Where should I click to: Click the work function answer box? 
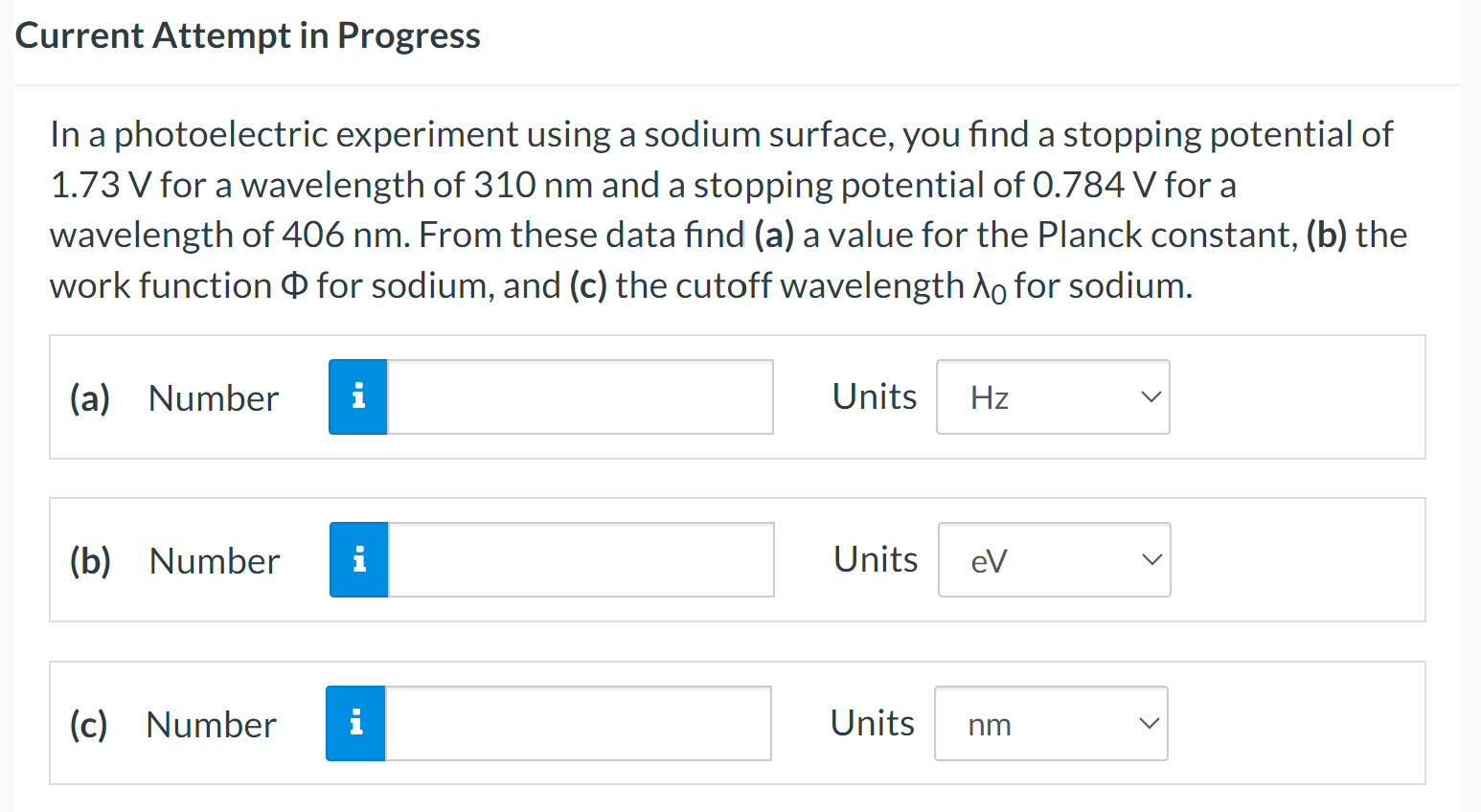click(581, 559)
